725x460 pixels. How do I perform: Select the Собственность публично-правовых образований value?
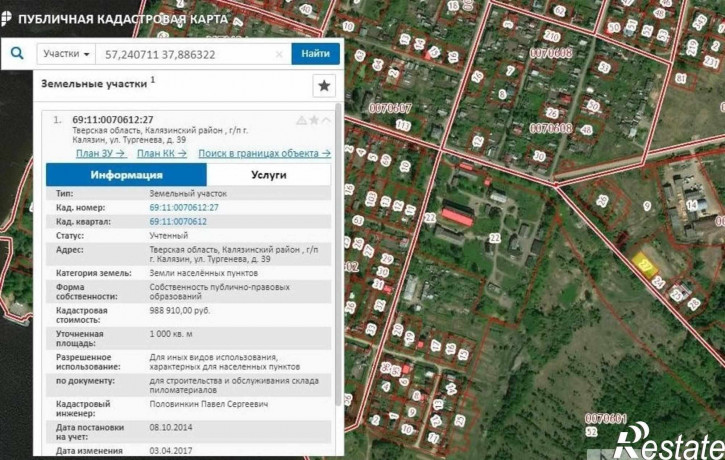(220, 291)
